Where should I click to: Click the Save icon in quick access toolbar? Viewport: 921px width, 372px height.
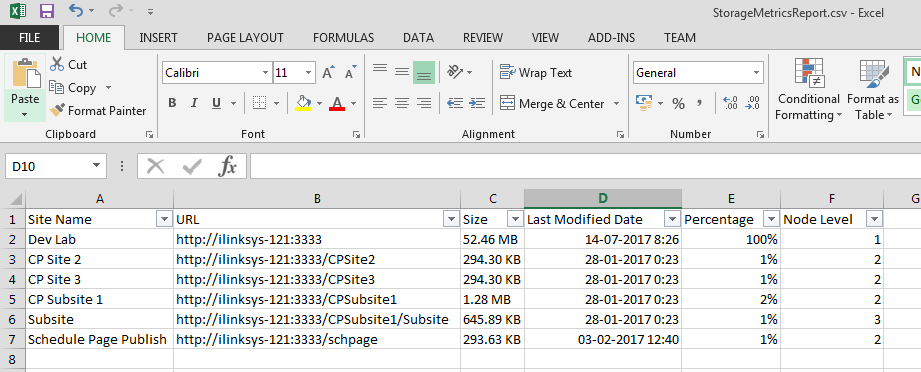[x=46, y=11]
